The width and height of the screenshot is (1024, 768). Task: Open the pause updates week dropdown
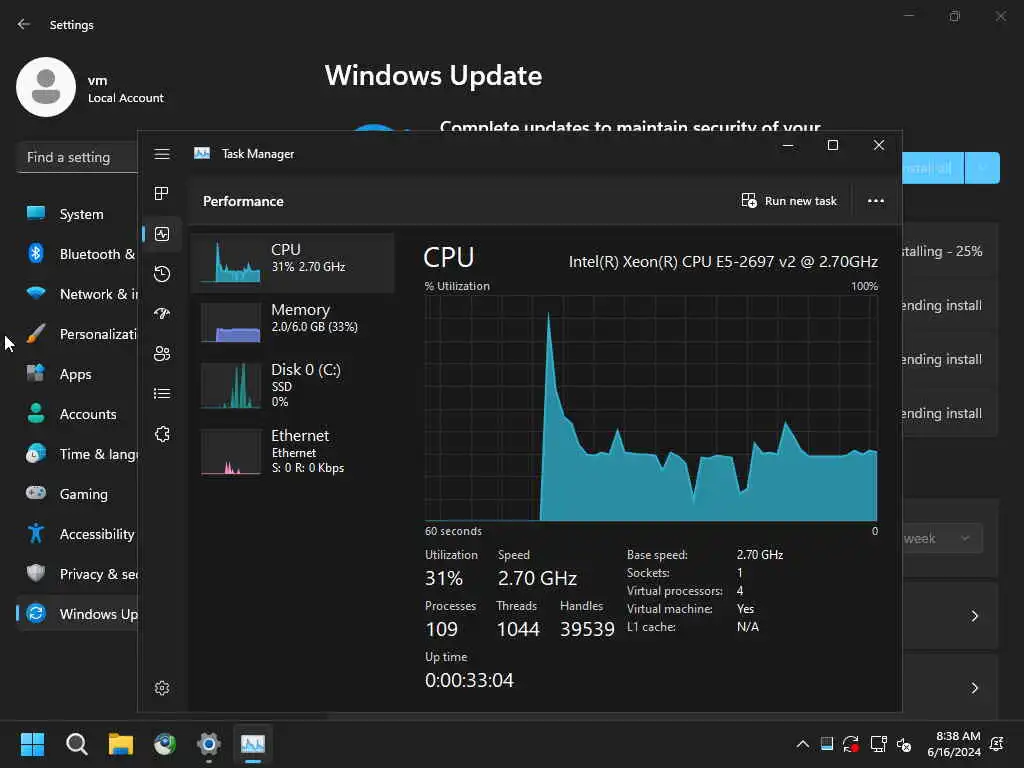pos(942,539)
